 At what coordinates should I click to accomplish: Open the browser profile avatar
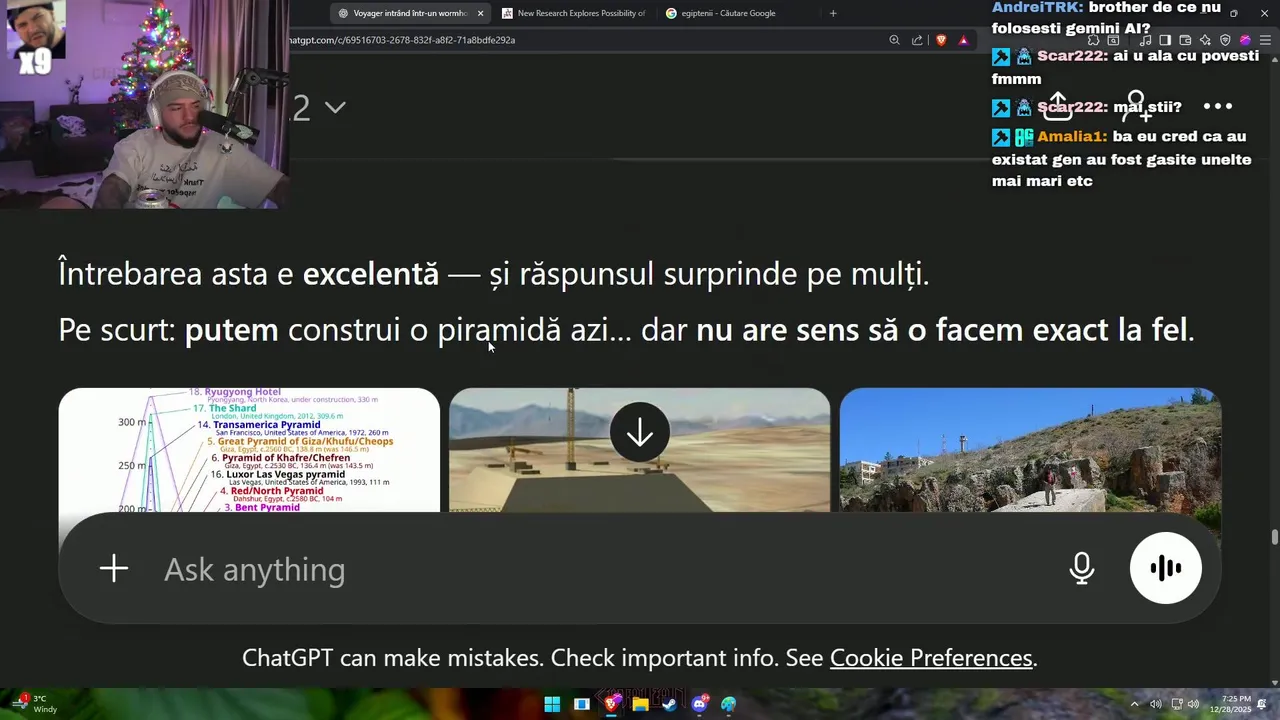pyautogui.click(x=1245, y=40)
